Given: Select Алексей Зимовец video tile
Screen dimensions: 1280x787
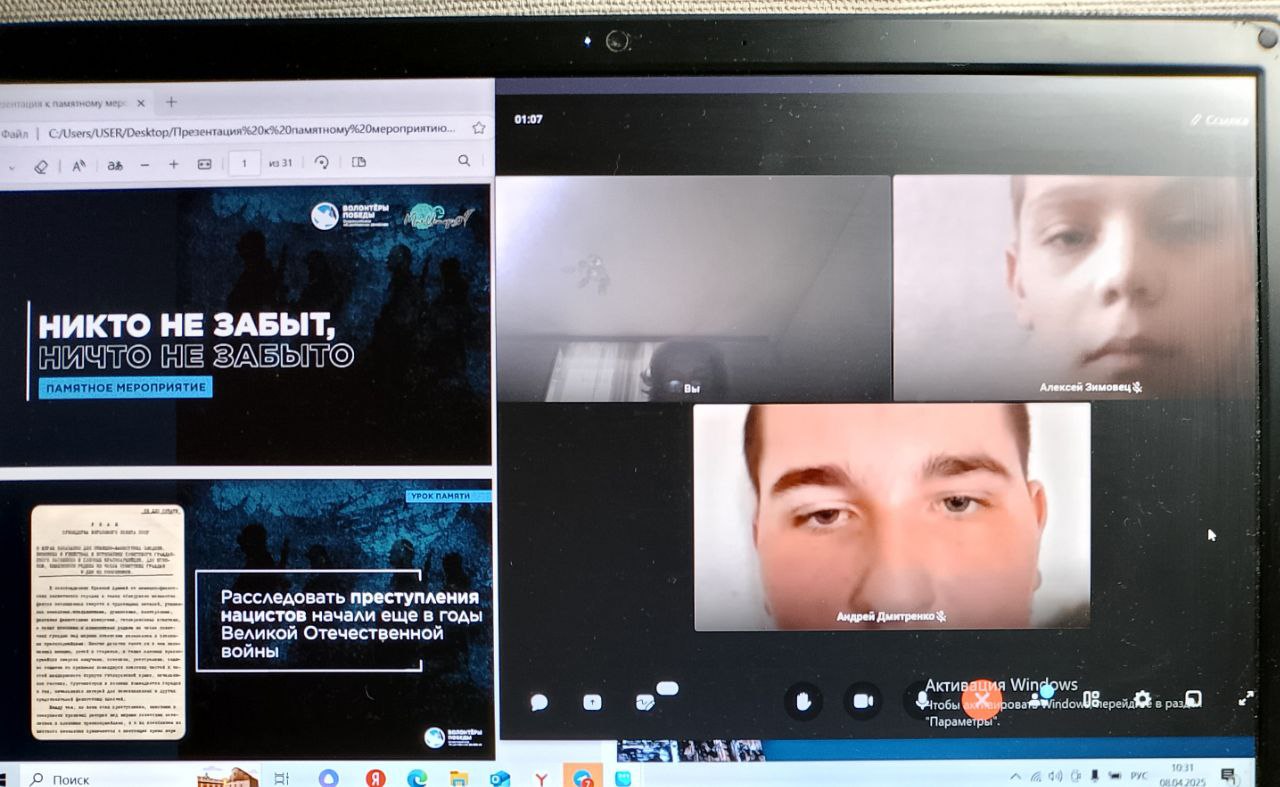Looking at the screenshot, I should click(1074, 288).
